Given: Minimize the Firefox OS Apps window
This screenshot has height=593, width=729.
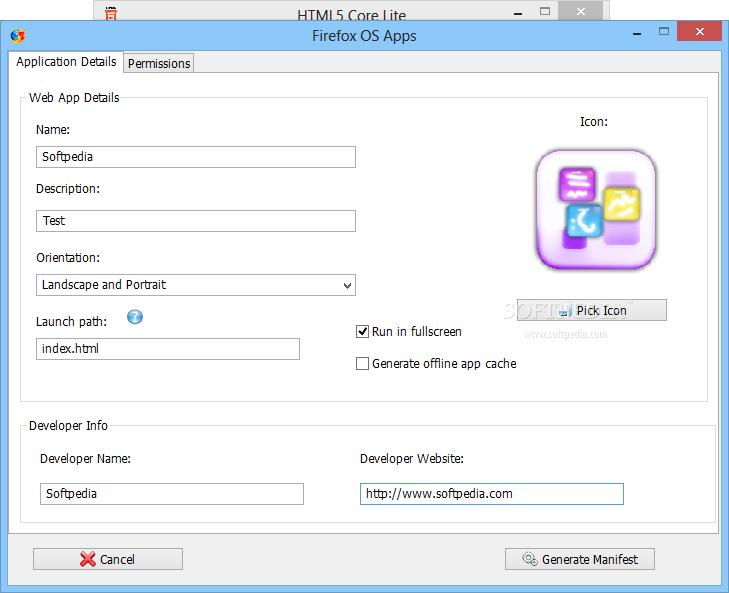Looking at the screenshot, I should [x=637, y=33].
